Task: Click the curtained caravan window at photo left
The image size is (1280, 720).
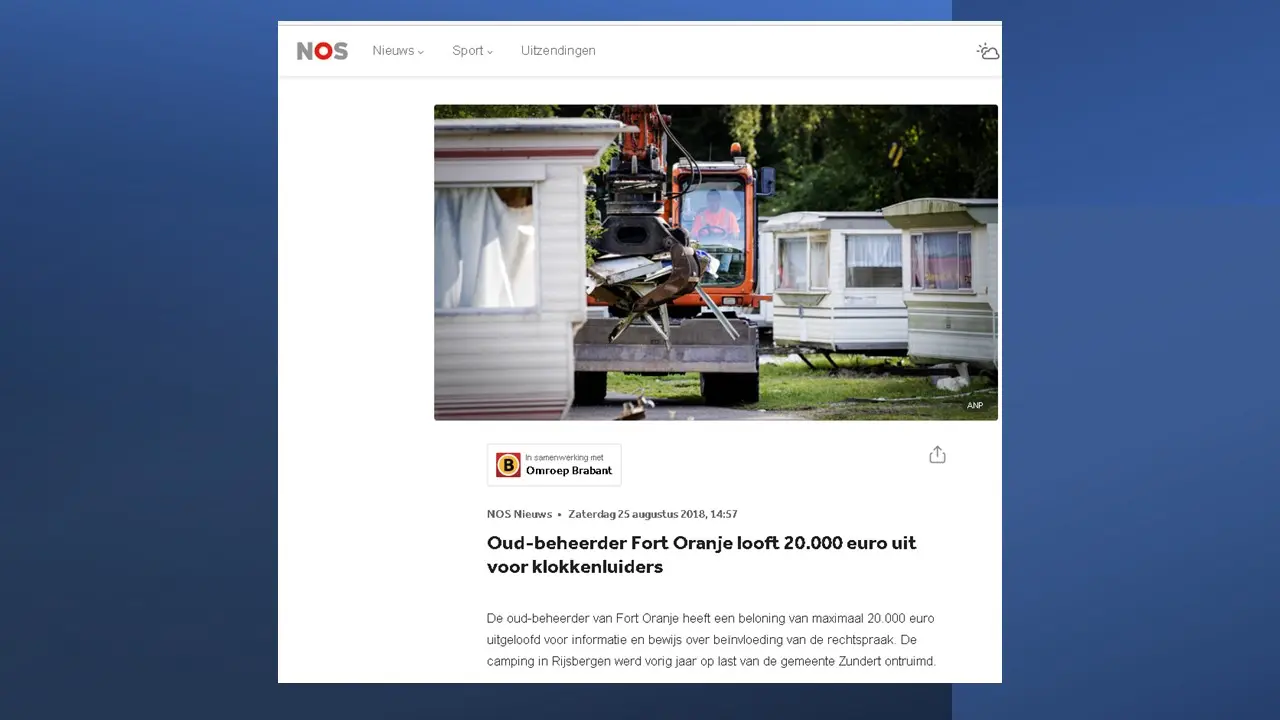Action: pos(486,247)
